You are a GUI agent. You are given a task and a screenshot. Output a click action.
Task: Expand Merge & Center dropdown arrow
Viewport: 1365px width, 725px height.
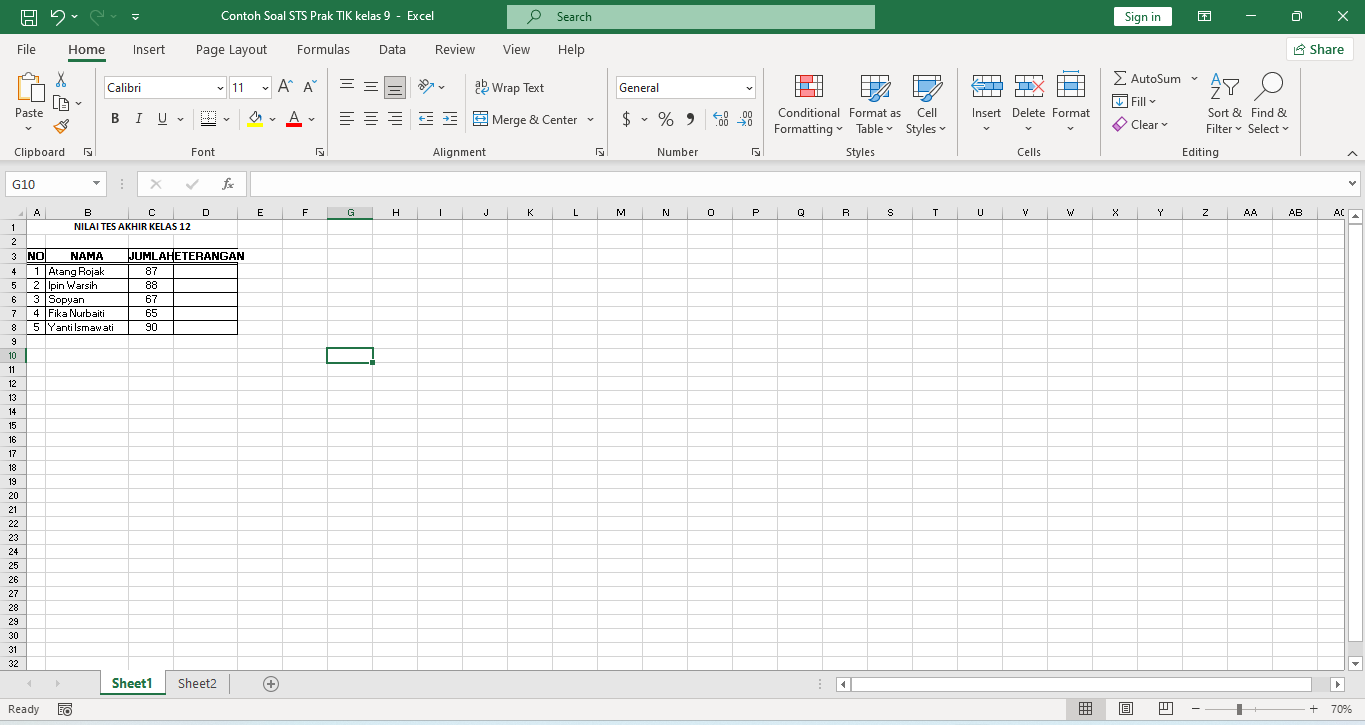pos(590,120)
